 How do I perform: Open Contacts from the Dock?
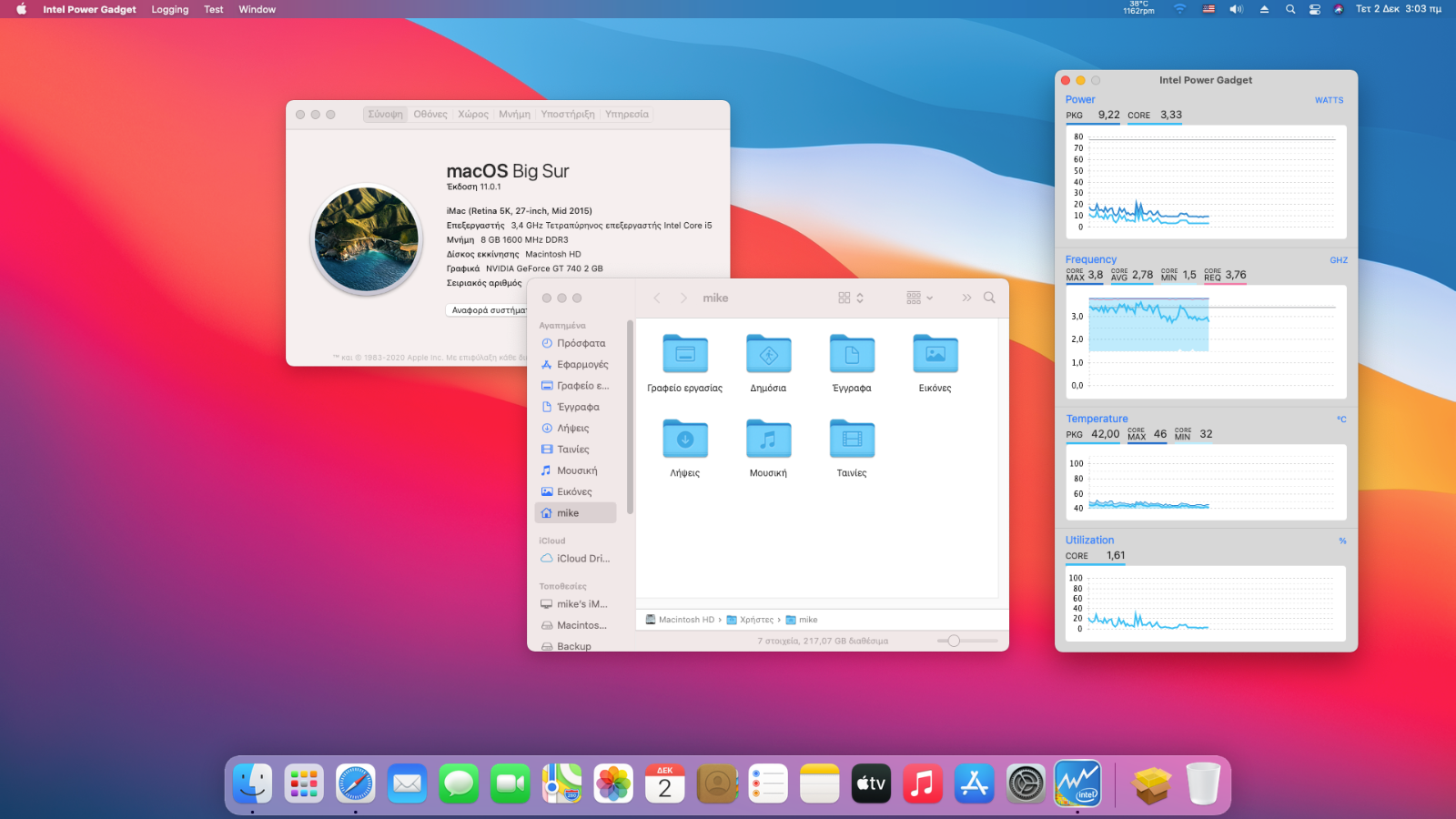tap(717, 783)
